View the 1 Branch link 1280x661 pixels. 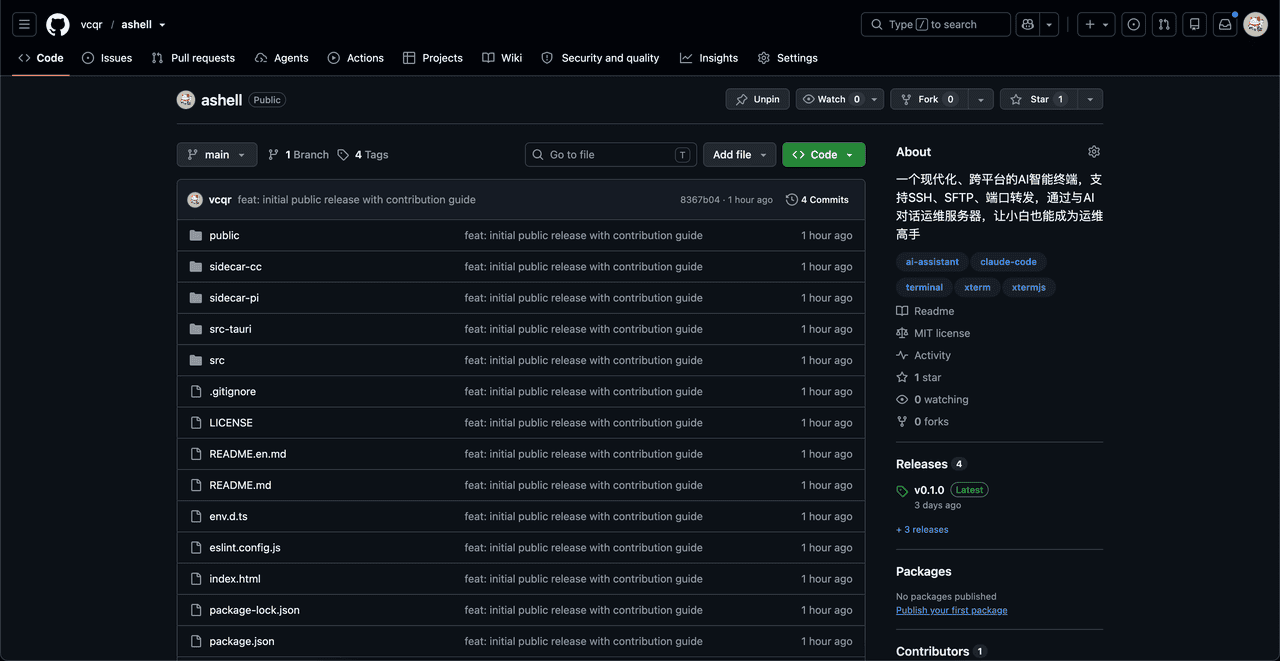pyautogui.click(x=298, y=155)
